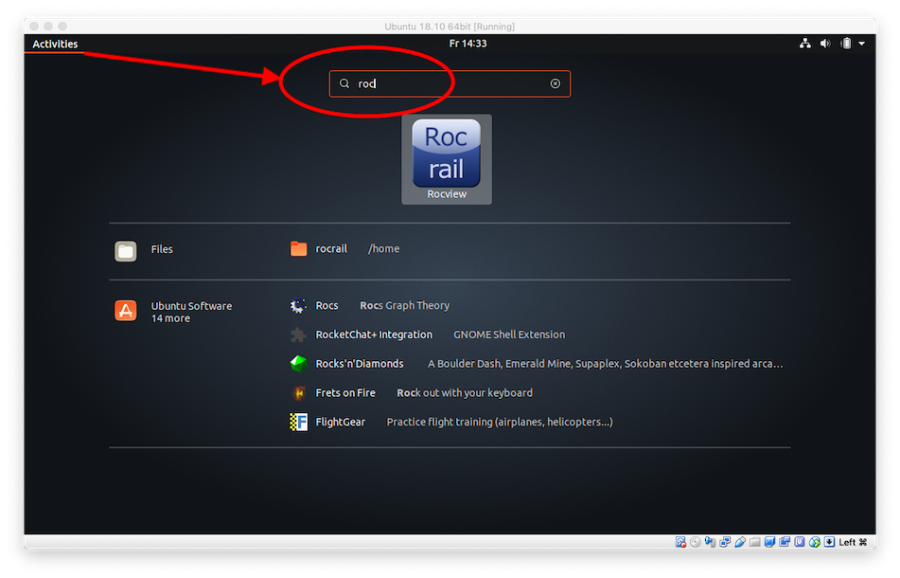This screenshot has height=578, width=900.
Task: Clear the search field text
Action: point(555,84)
